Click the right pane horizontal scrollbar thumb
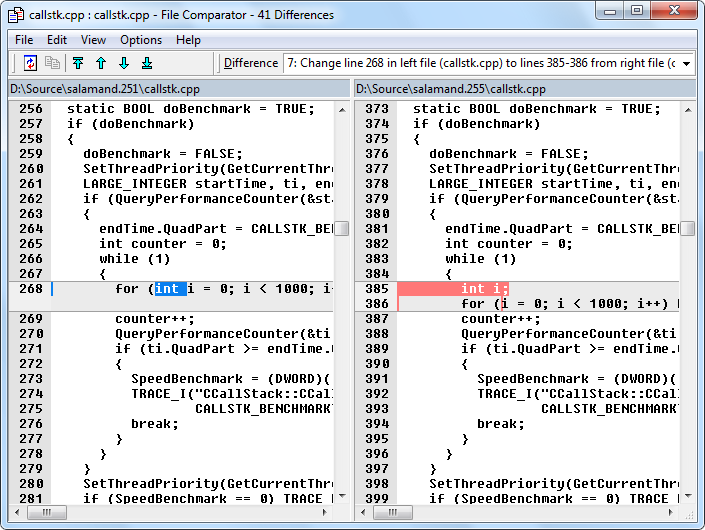Viewport: 705px width, 530px height. point(393,512)
